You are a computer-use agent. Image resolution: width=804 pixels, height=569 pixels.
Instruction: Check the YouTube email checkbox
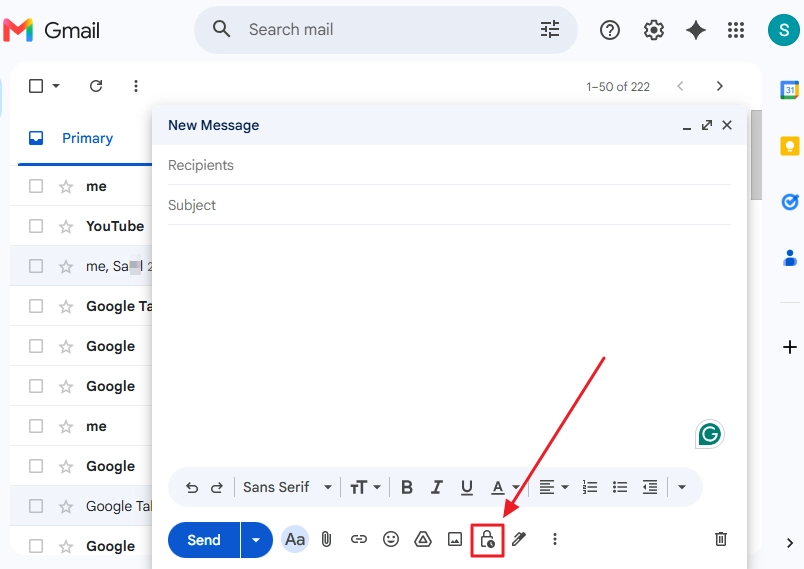[x=36, y=226]
